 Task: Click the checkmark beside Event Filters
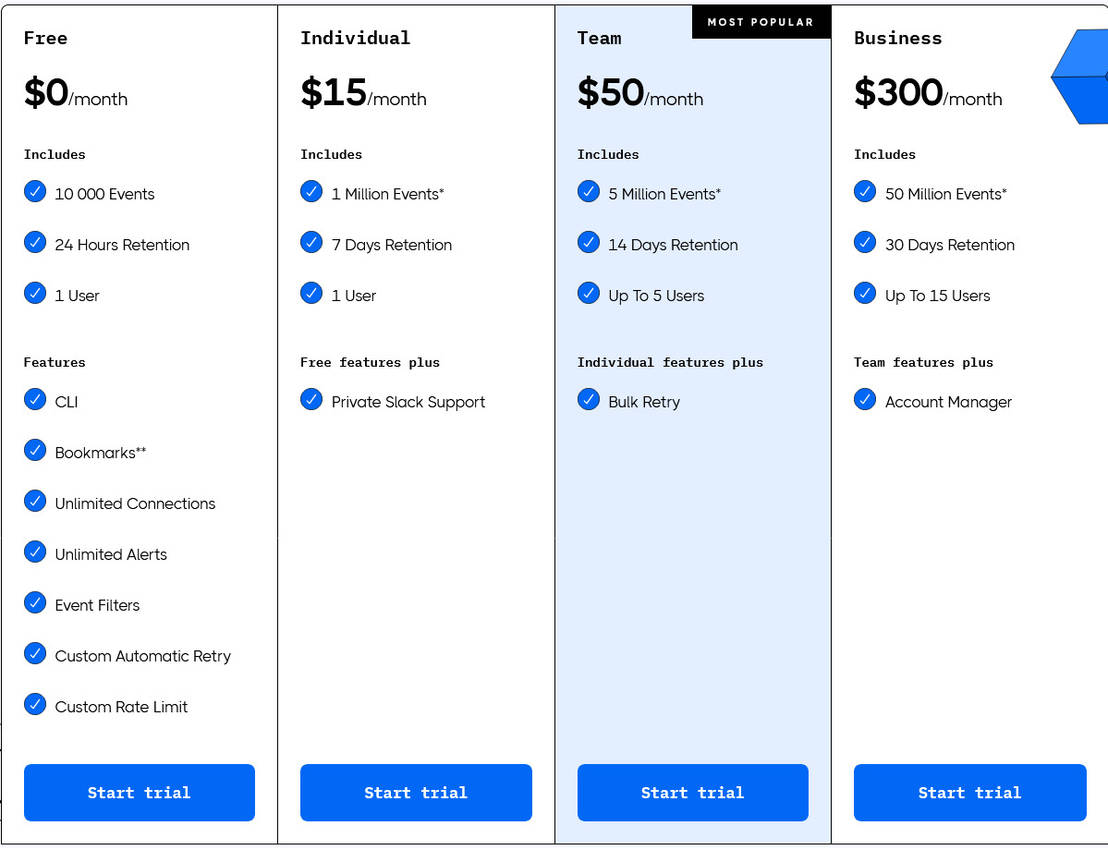[x=35, y=604]
